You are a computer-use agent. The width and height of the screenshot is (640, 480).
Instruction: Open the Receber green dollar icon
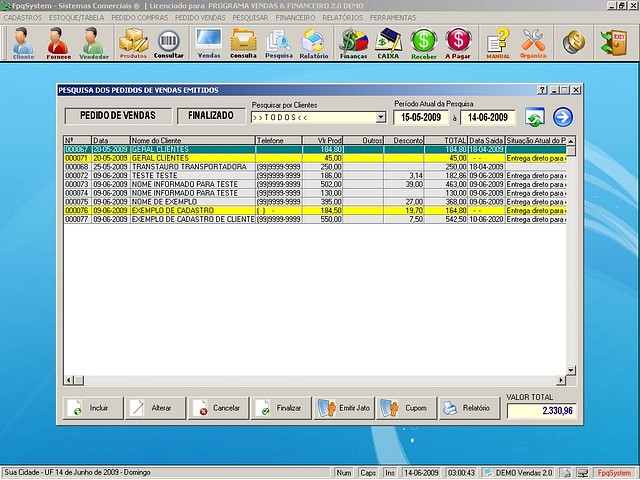424,42
